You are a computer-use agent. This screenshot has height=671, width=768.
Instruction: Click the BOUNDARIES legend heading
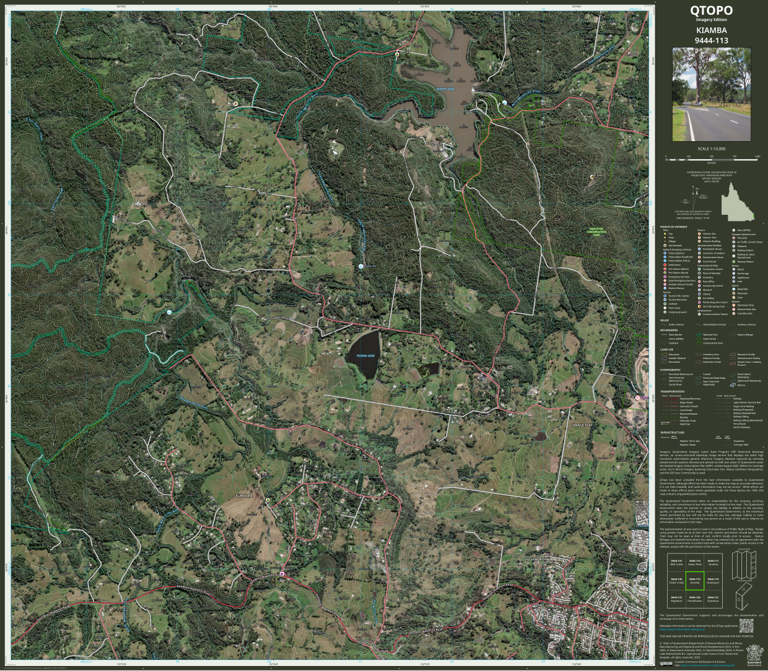coord(669,330)
